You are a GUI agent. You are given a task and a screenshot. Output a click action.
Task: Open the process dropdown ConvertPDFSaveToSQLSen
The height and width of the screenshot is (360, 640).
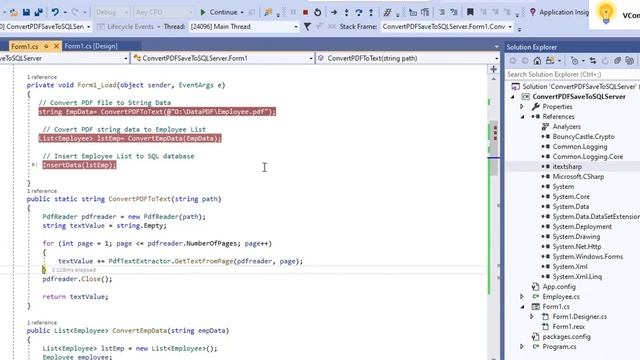pyautogui.click(x=45, y=27)
